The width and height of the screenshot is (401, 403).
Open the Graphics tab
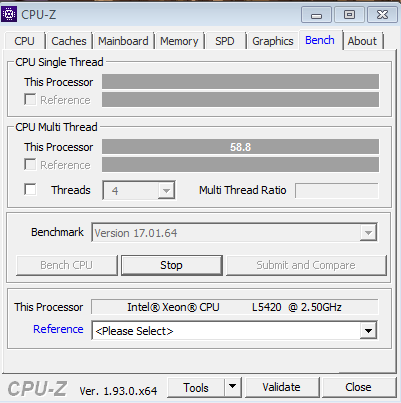point(273,41)
